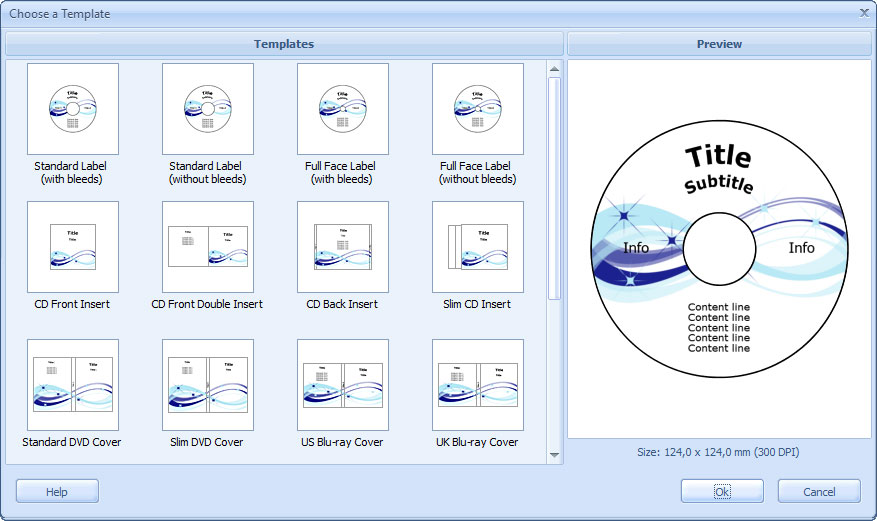Viewport: 877px width, 521px height.
Task: Click the disc label preview image
Action: point(719,249)
